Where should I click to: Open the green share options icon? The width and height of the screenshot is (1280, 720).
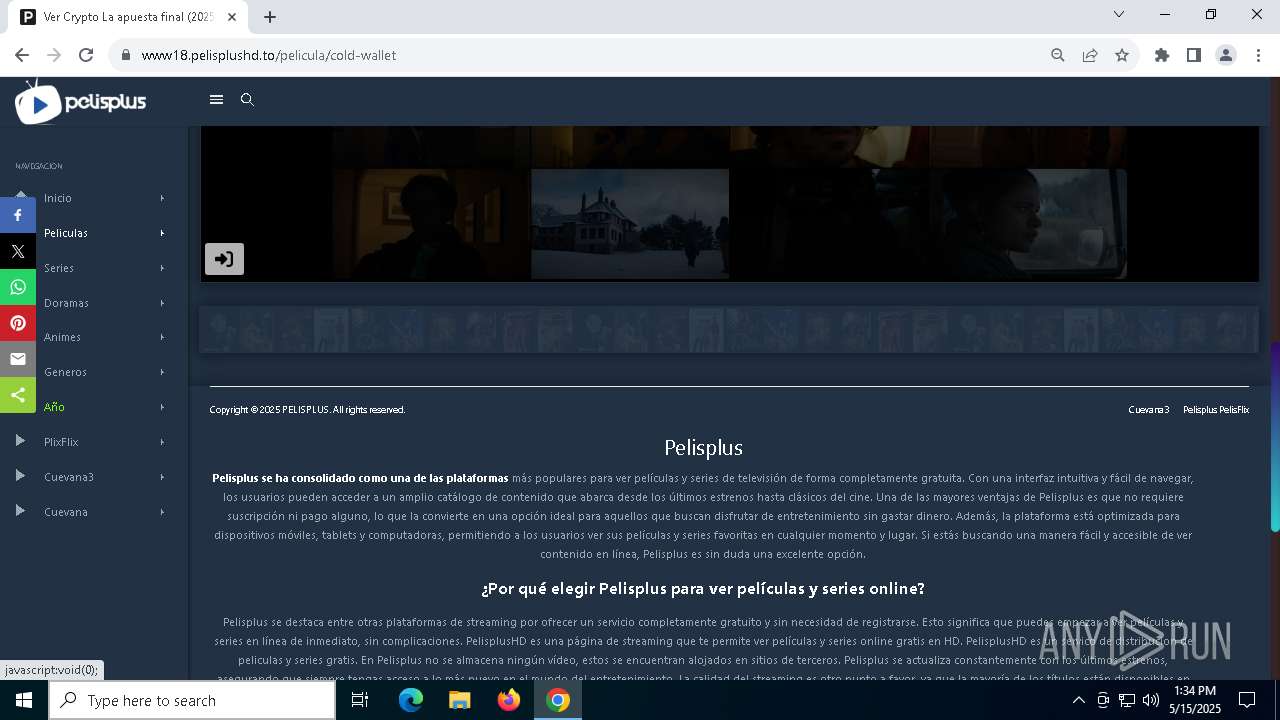(x=18, y=395)
